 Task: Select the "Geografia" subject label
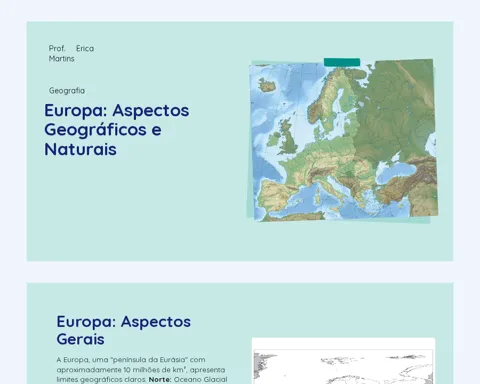67,91
